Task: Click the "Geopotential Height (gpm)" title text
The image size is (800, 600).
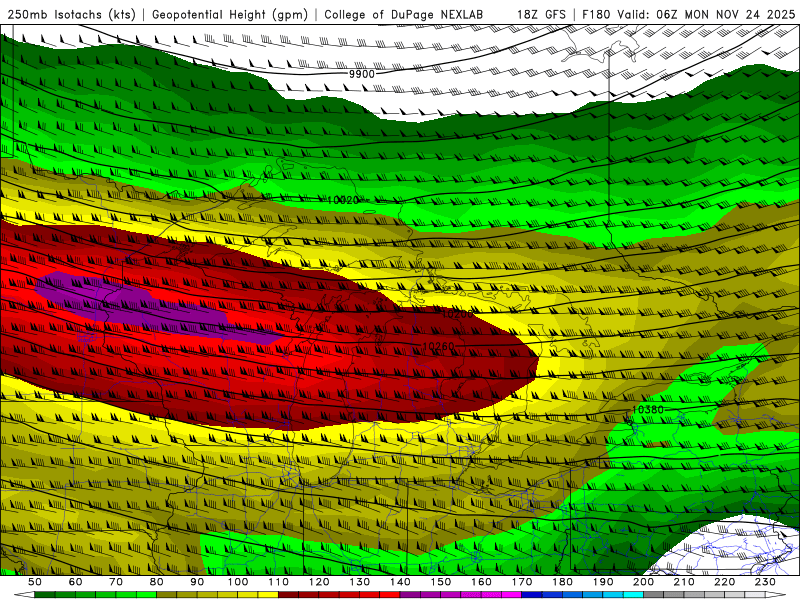Action: pyautogui.click(x=230, y=14)
